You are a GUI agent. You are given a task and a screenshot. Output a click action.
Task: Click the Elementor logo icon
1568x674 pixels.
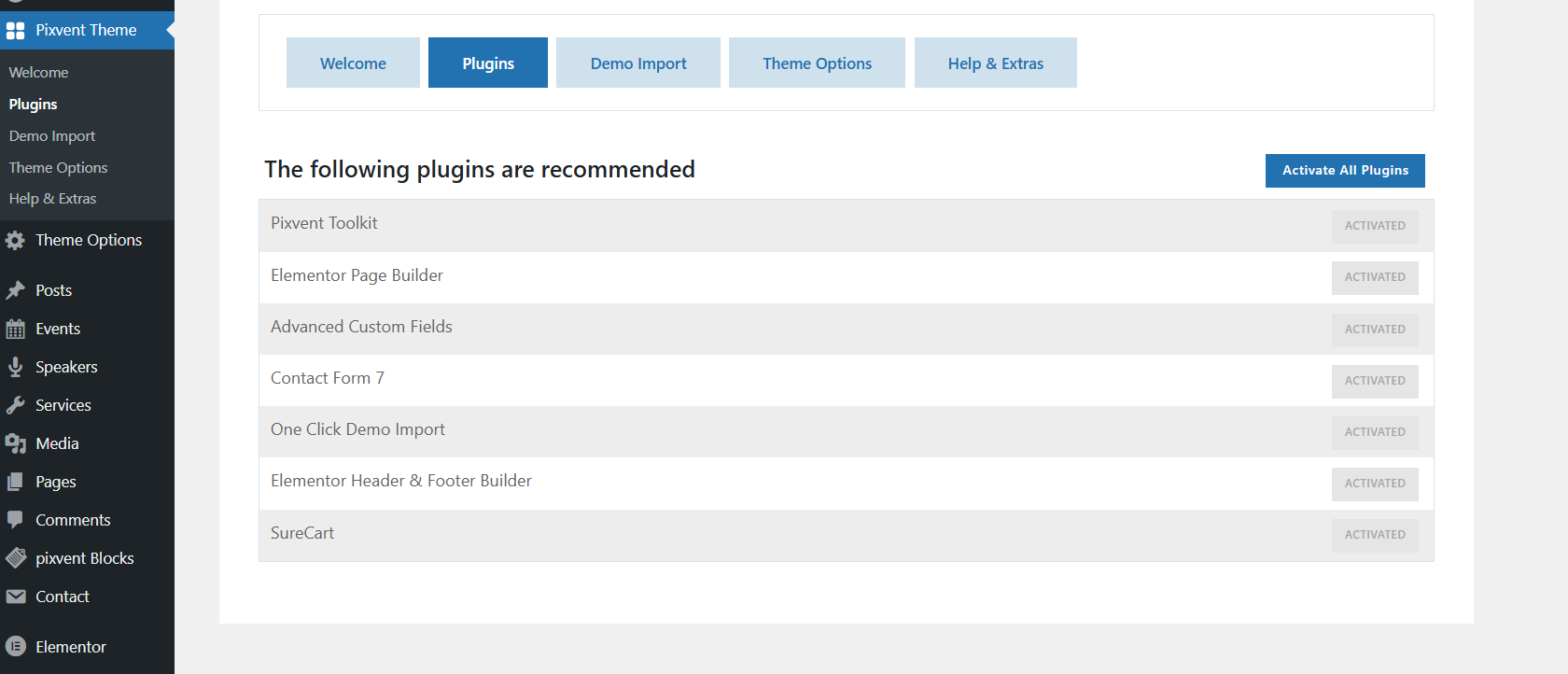point(16,647)
